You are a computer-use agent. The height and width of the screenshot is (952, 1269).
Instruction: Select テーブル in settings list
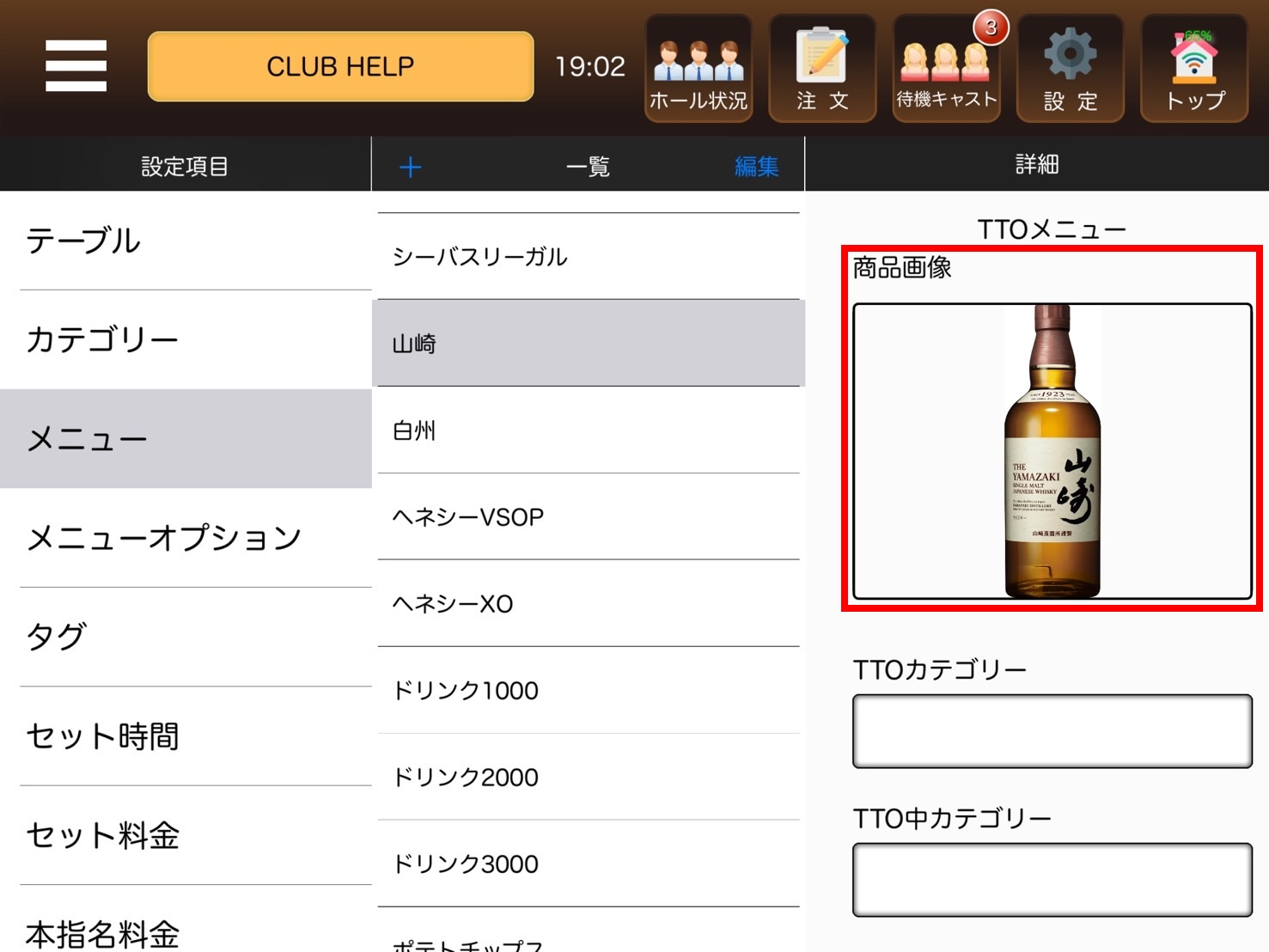coord(186,241)
